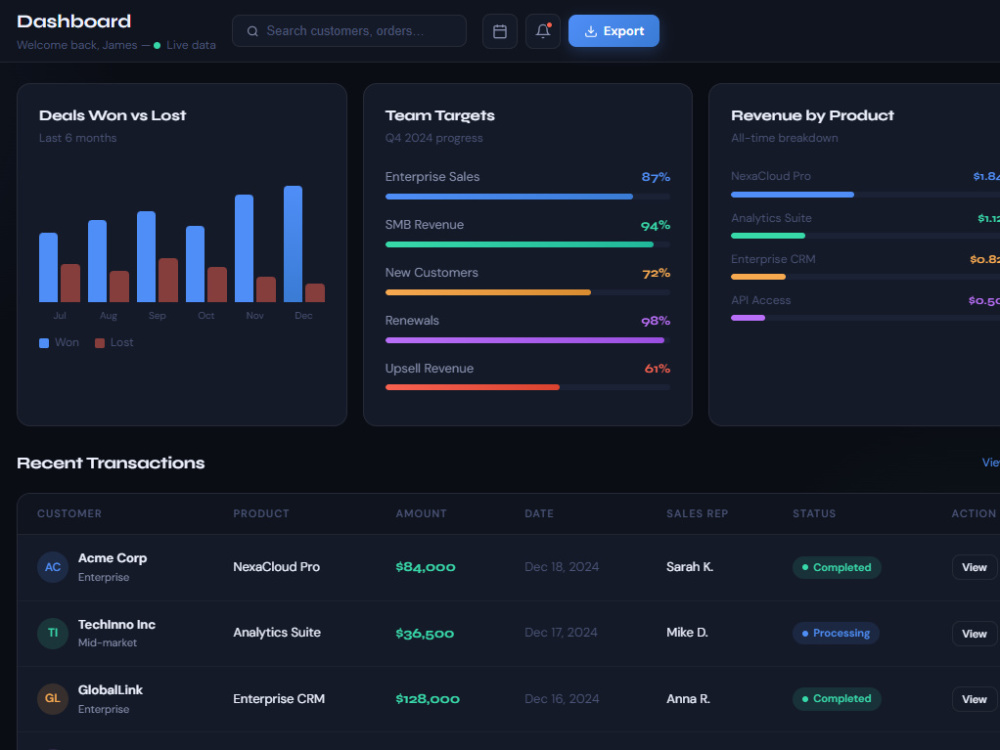Click sales rep Sarah K.
Screen dimensions: 1000x750
pyautogui.click(x=689, y=567)
